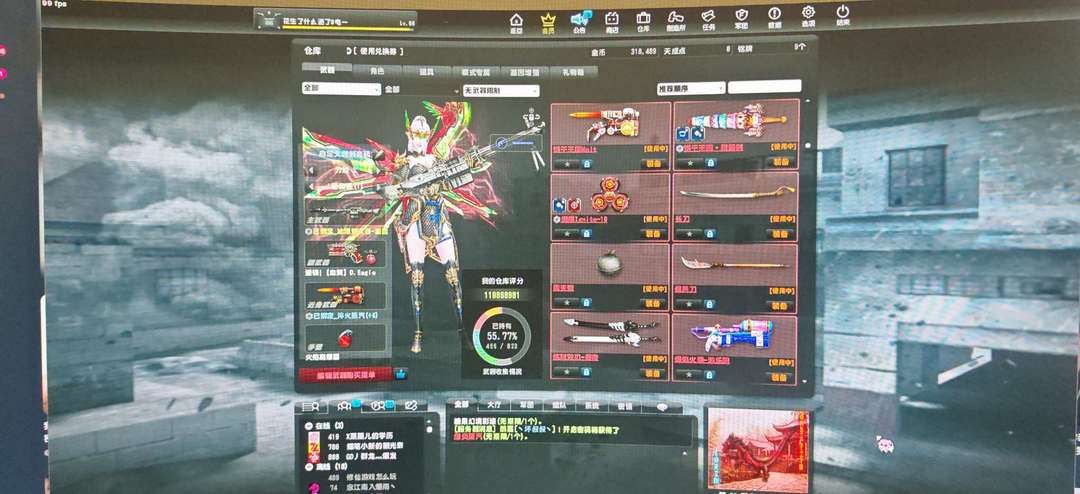The width and height of the screenshot is (1080, 494).
Task: Expand the 无武器限制 filter dropdown
Action: (501, 90)
